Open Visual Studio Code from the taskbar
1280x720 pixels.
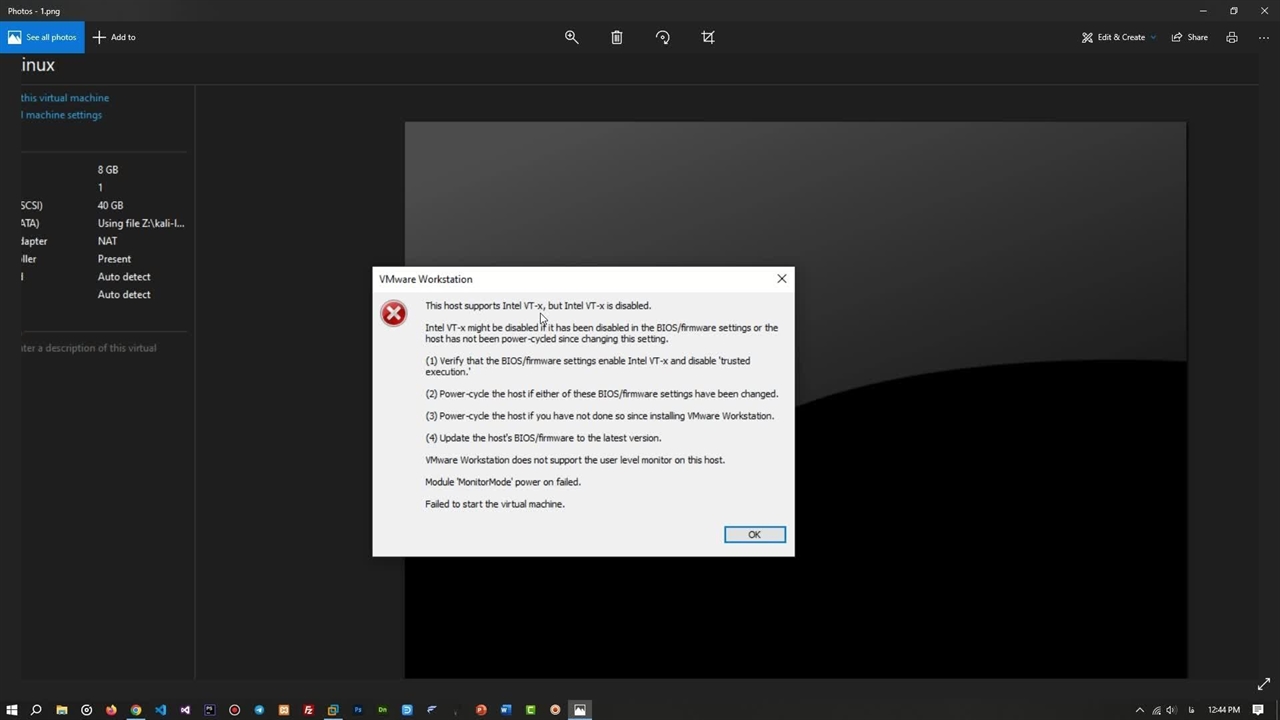160,710
